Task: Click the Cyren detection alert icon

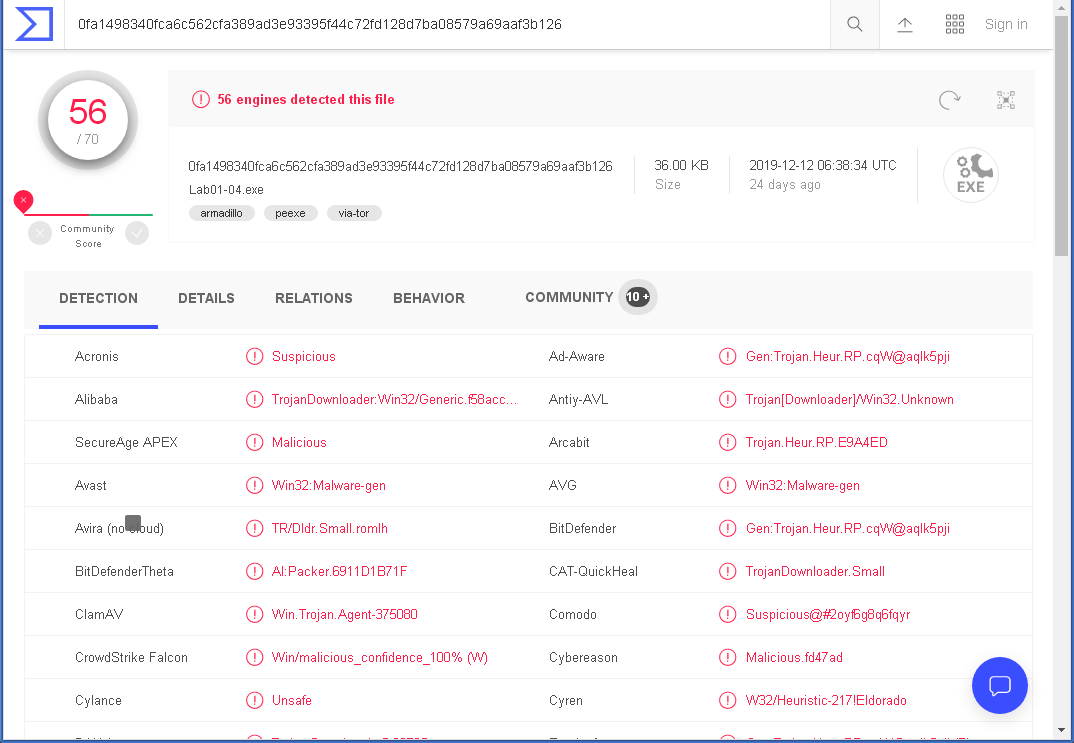Action: click(x=727, y=701)
